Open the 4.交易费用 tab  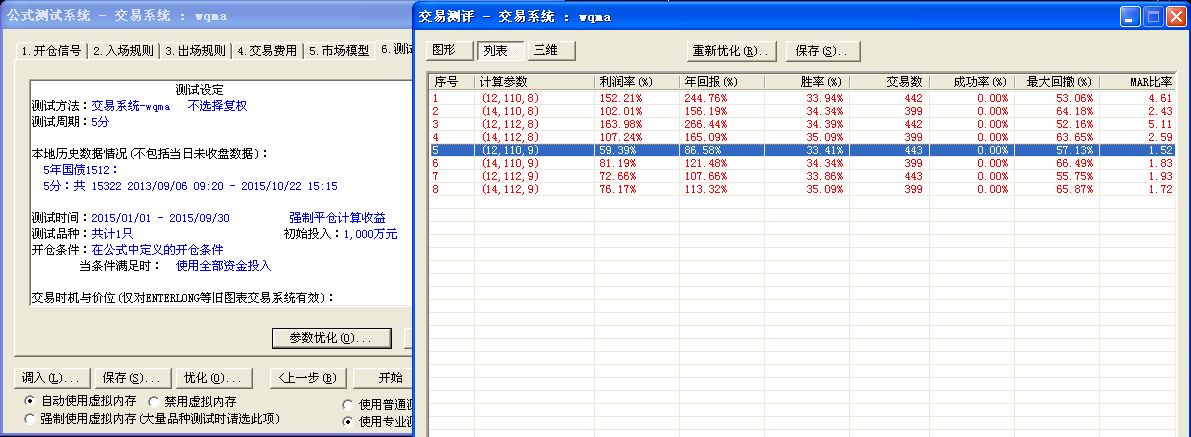coord(267,51)
